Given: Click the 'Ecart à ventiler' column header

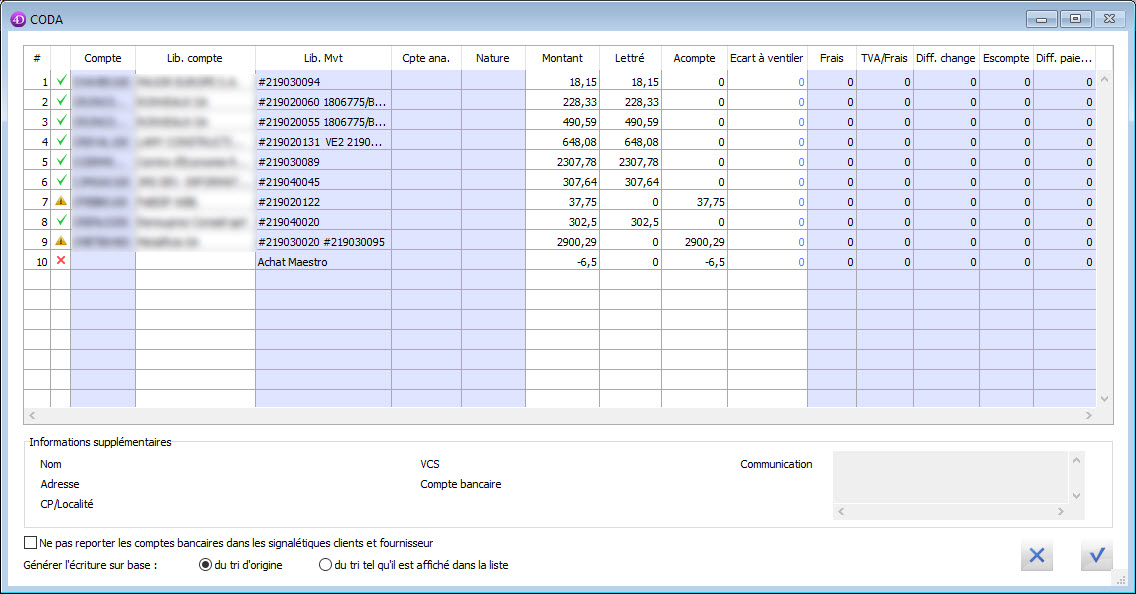Looking at the screenshot, I should 766,58.
